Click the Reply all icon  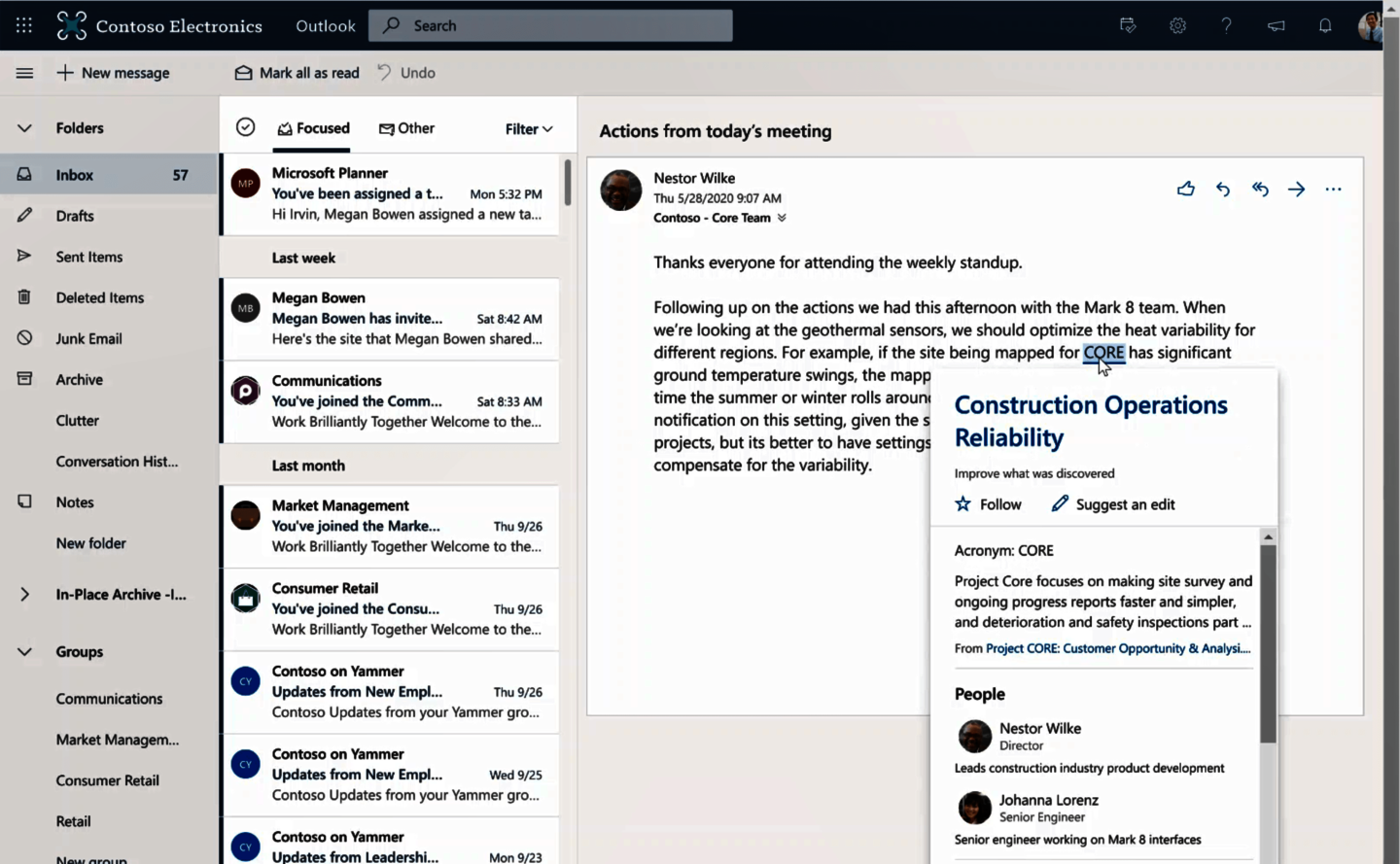(1260, 190)
